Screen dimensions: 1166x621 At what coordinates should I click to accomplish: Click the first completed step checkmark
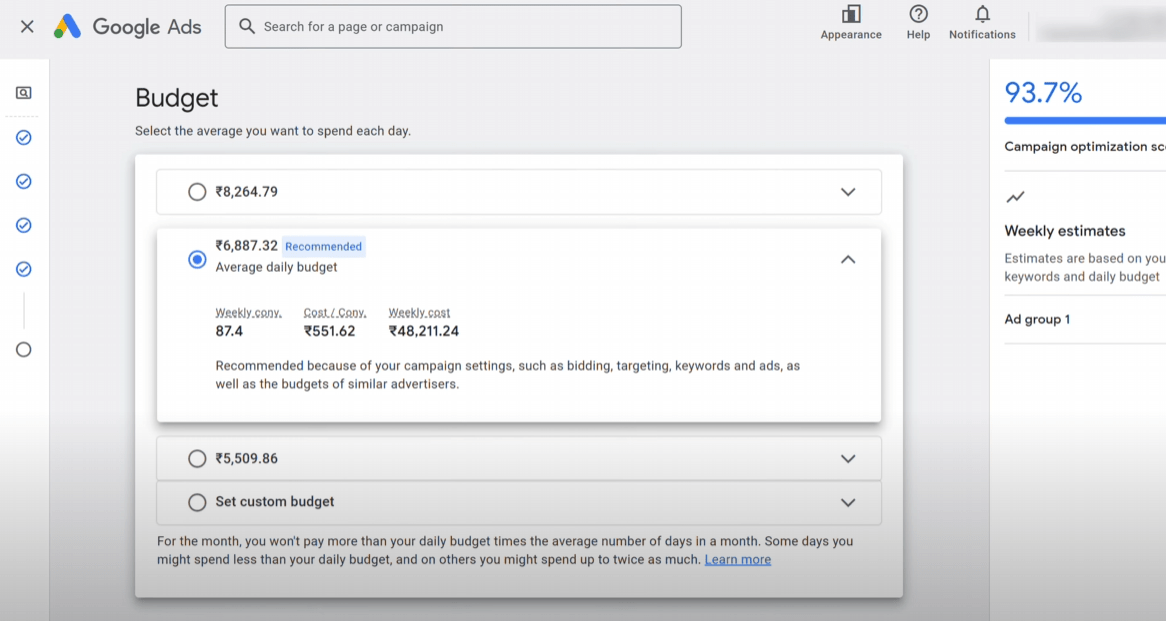tap(24, 137)
